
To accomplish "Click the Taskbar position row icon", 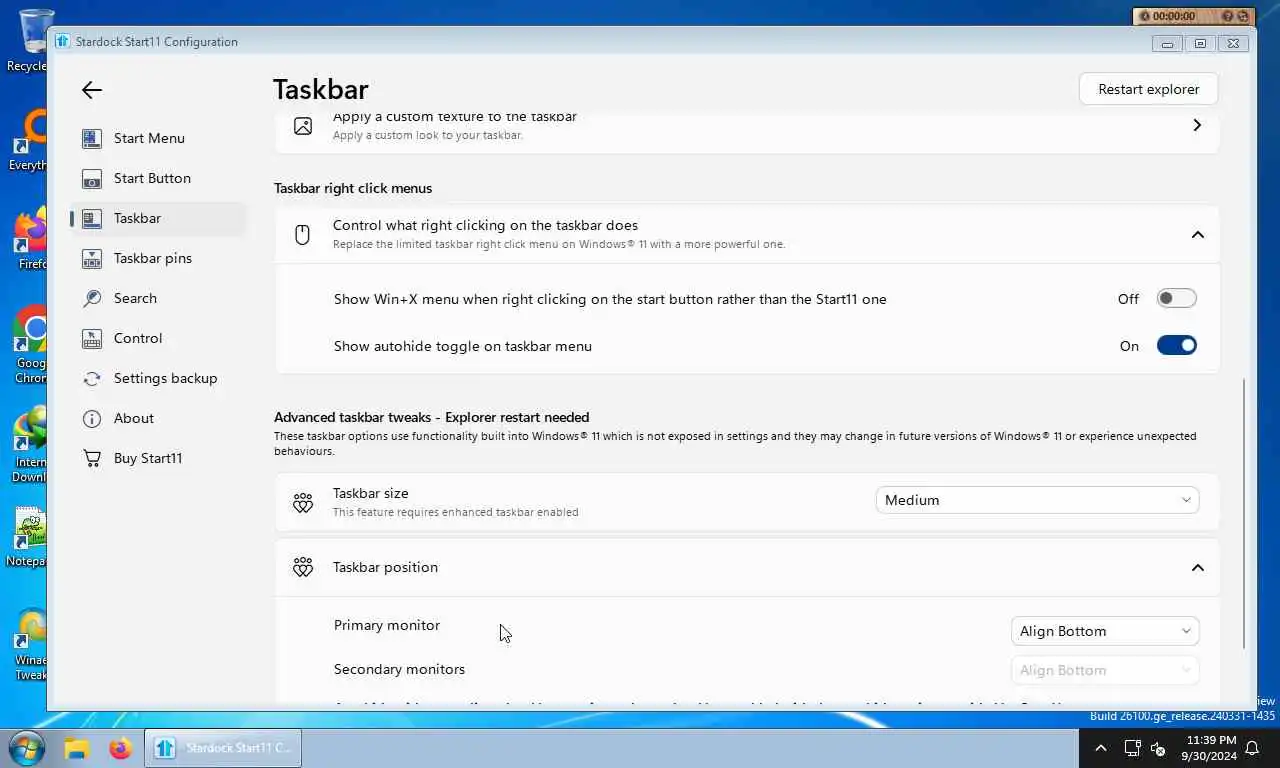I will pyautogui.click(x=303, y=567).
